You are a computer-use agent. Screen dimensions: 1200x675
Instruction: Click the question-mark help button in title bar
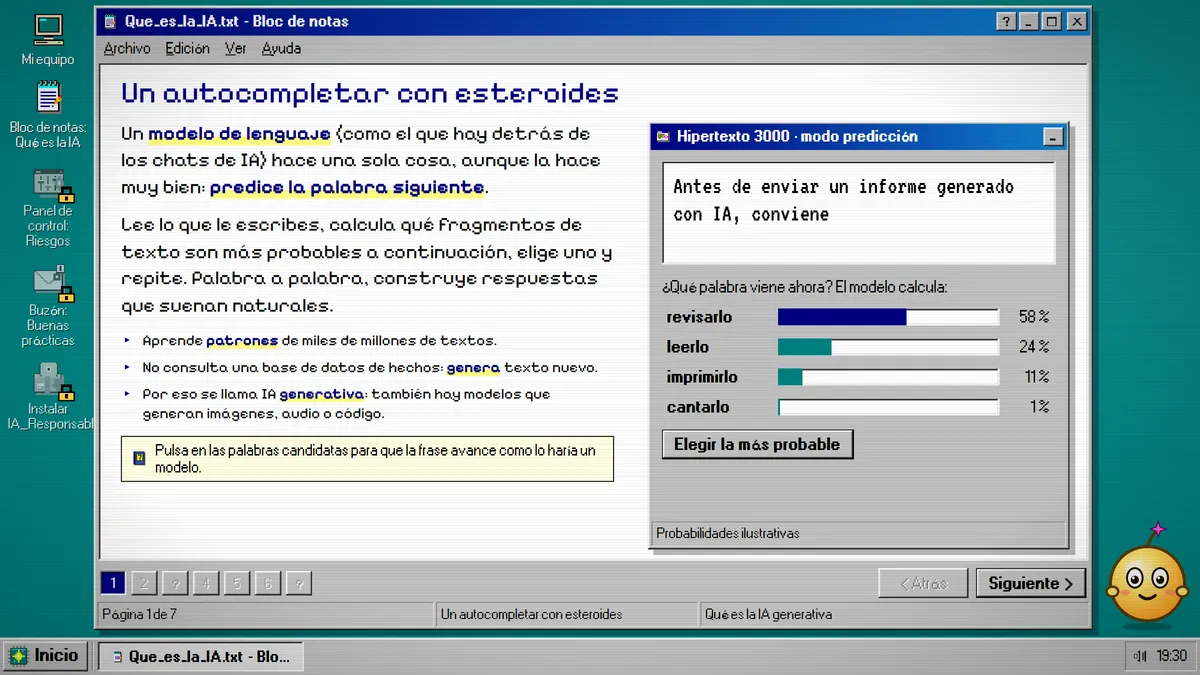pos(1007,21)
